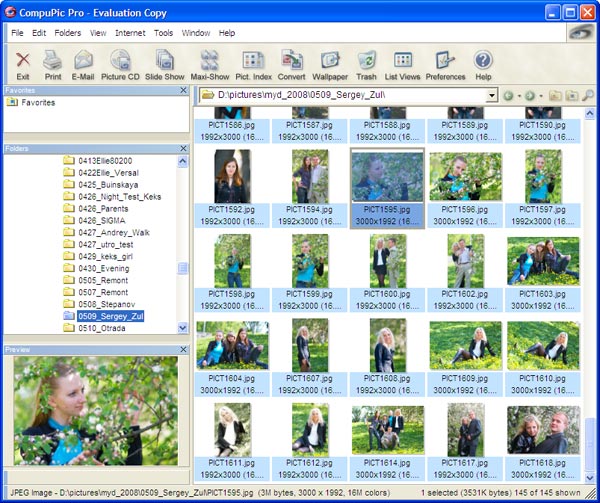
Task: Send selected picture to Trash
Action: tap(367, 65)
